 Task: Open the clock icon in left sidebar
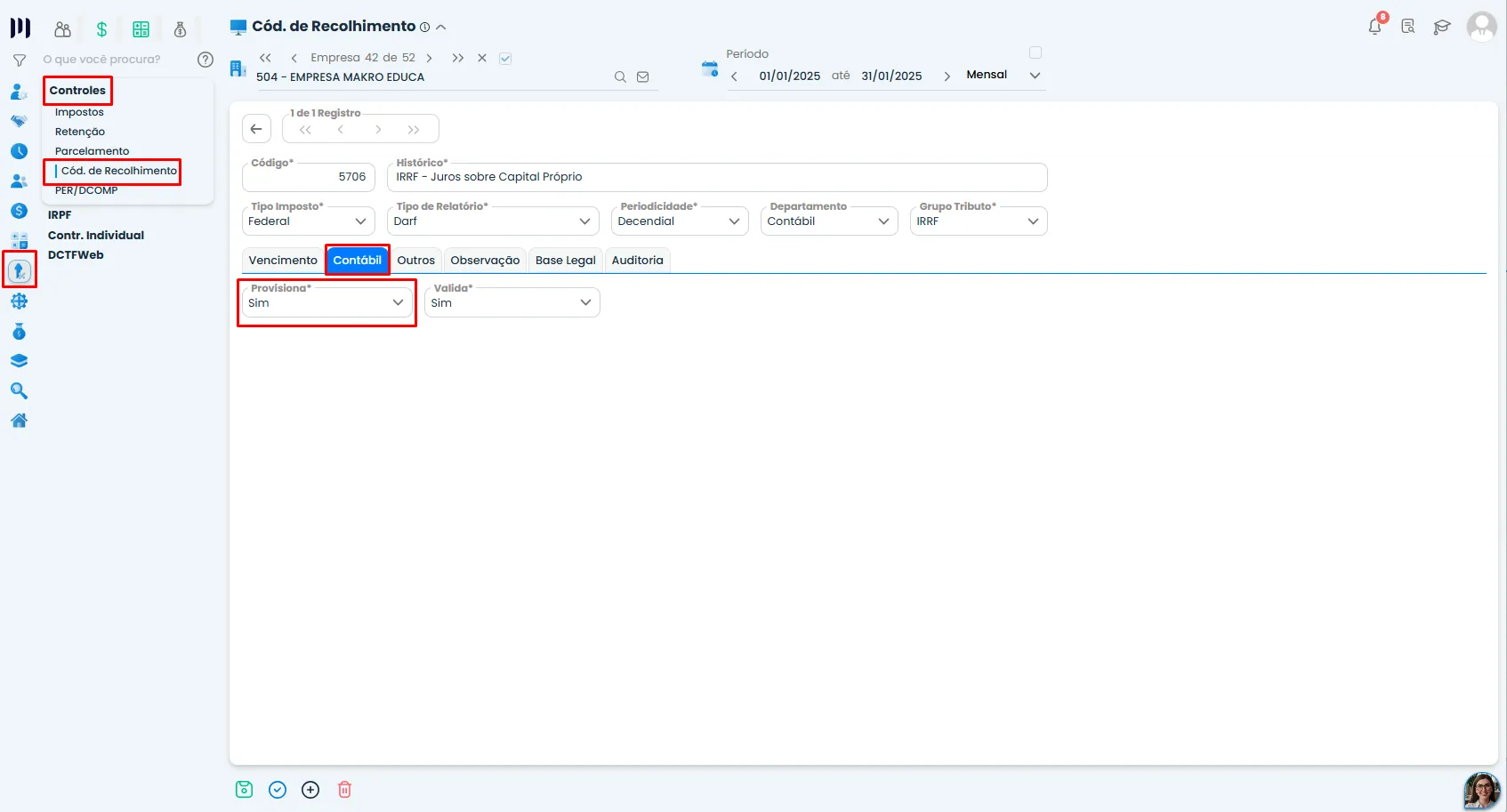pos(19,151)
